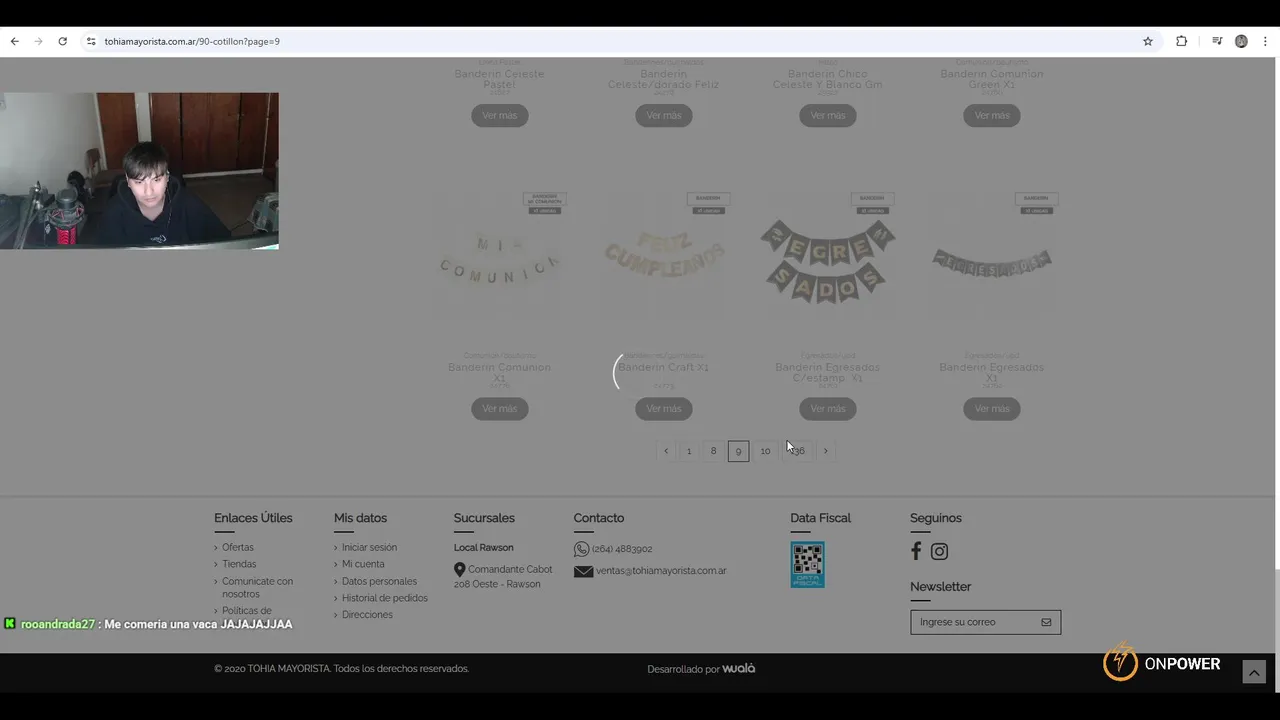Submit newsletter with the envelope icon
1280x720 pixels.
[x=1046, y=622]
